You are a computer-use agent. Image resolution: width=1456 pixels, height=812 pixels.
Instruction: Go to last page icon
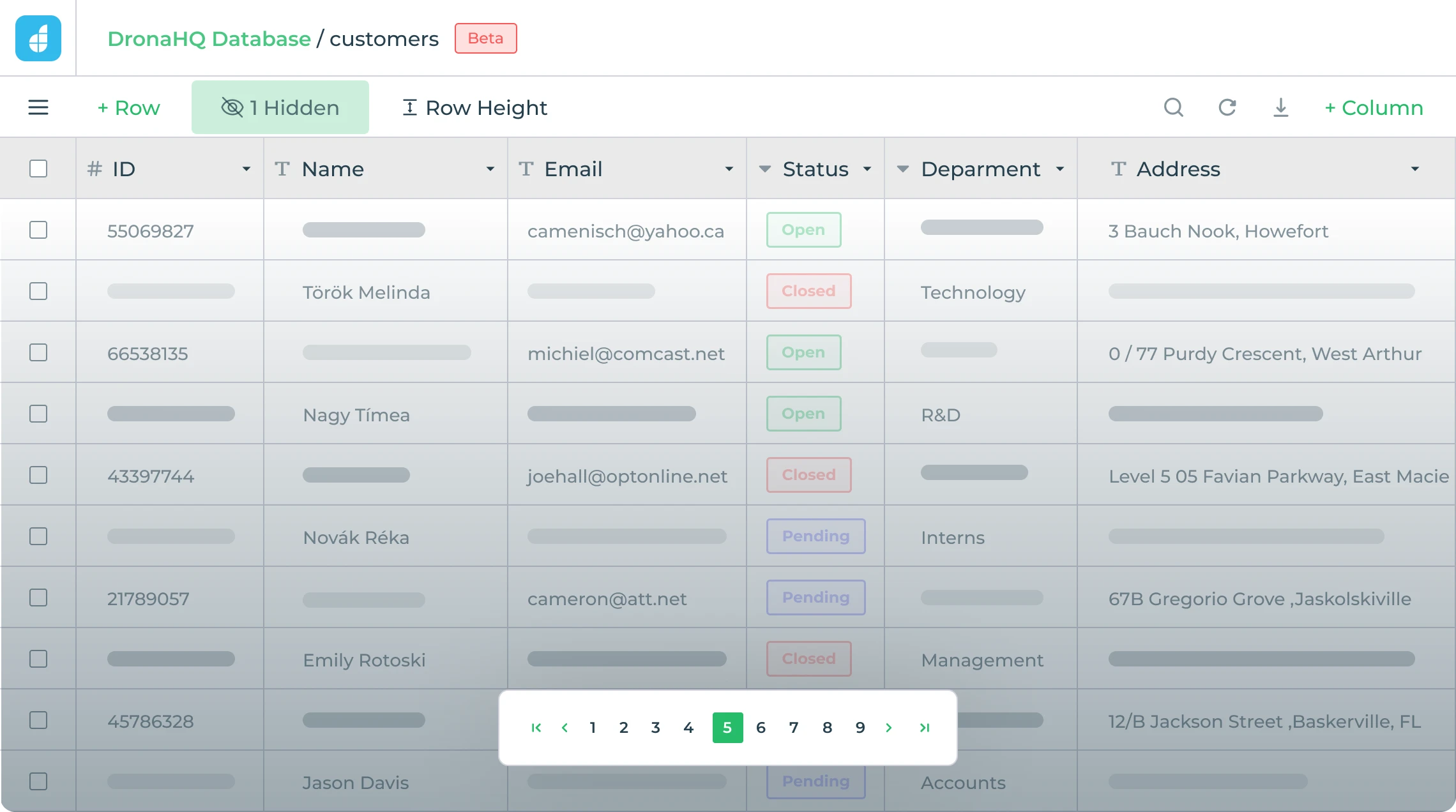tap(924, 728)
